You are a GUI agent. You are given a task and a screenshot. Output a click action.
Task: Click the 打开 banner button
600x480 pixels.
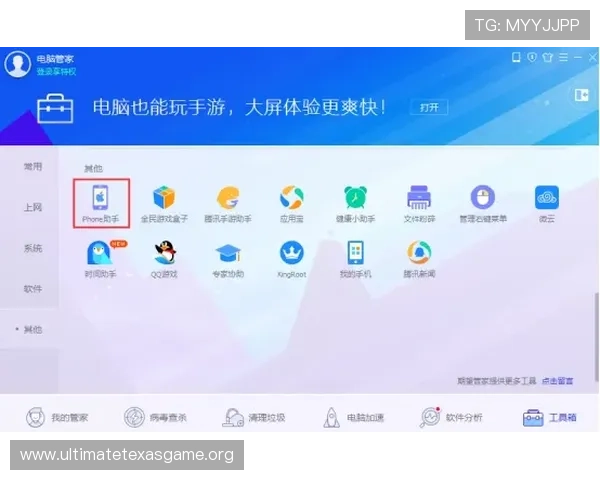click(x=429, y=108)
